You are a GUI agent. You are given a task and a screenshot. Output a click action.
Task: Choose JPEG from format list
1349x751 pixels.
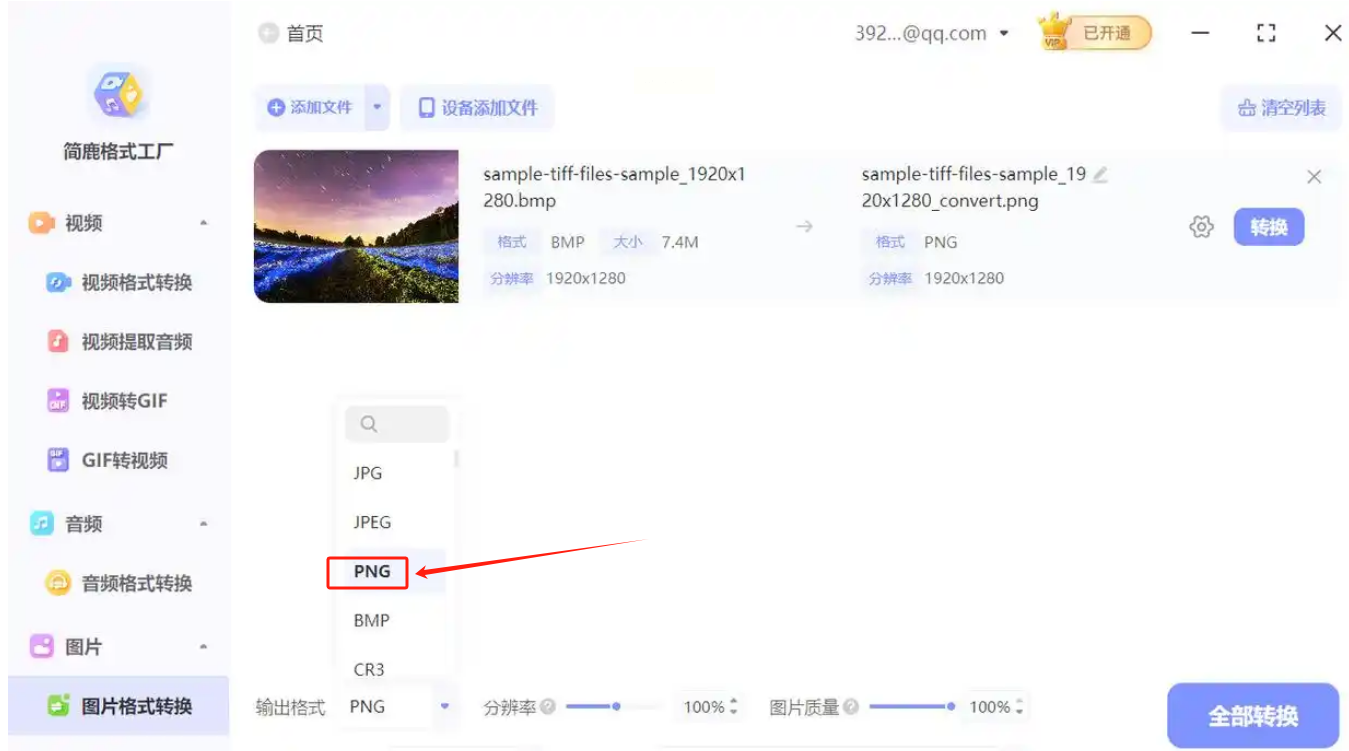pyautogui.click(x=372, y=522)
